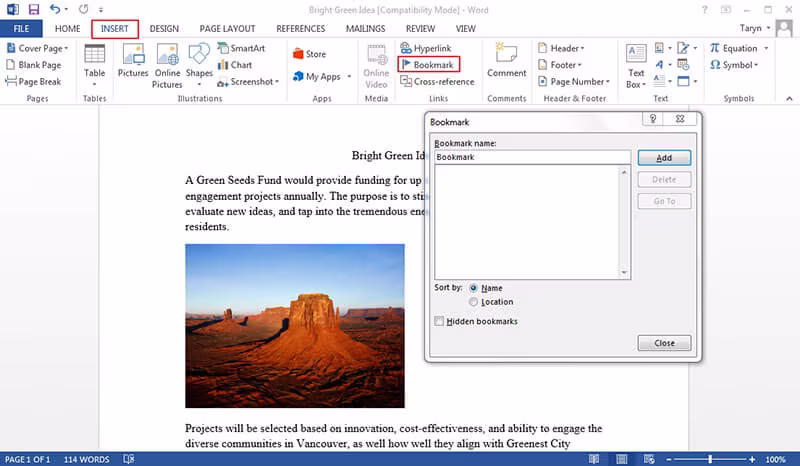The height and width of the screenshot is (466, 800).
Task: Click the Bookmark dialog help button
Action: (x=653, y=118)
